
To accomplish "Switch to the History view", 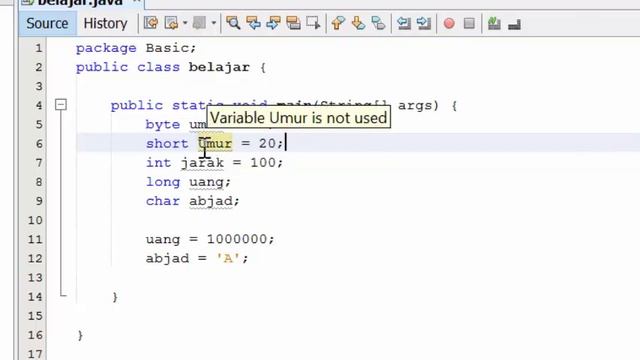I will (105, 23).
